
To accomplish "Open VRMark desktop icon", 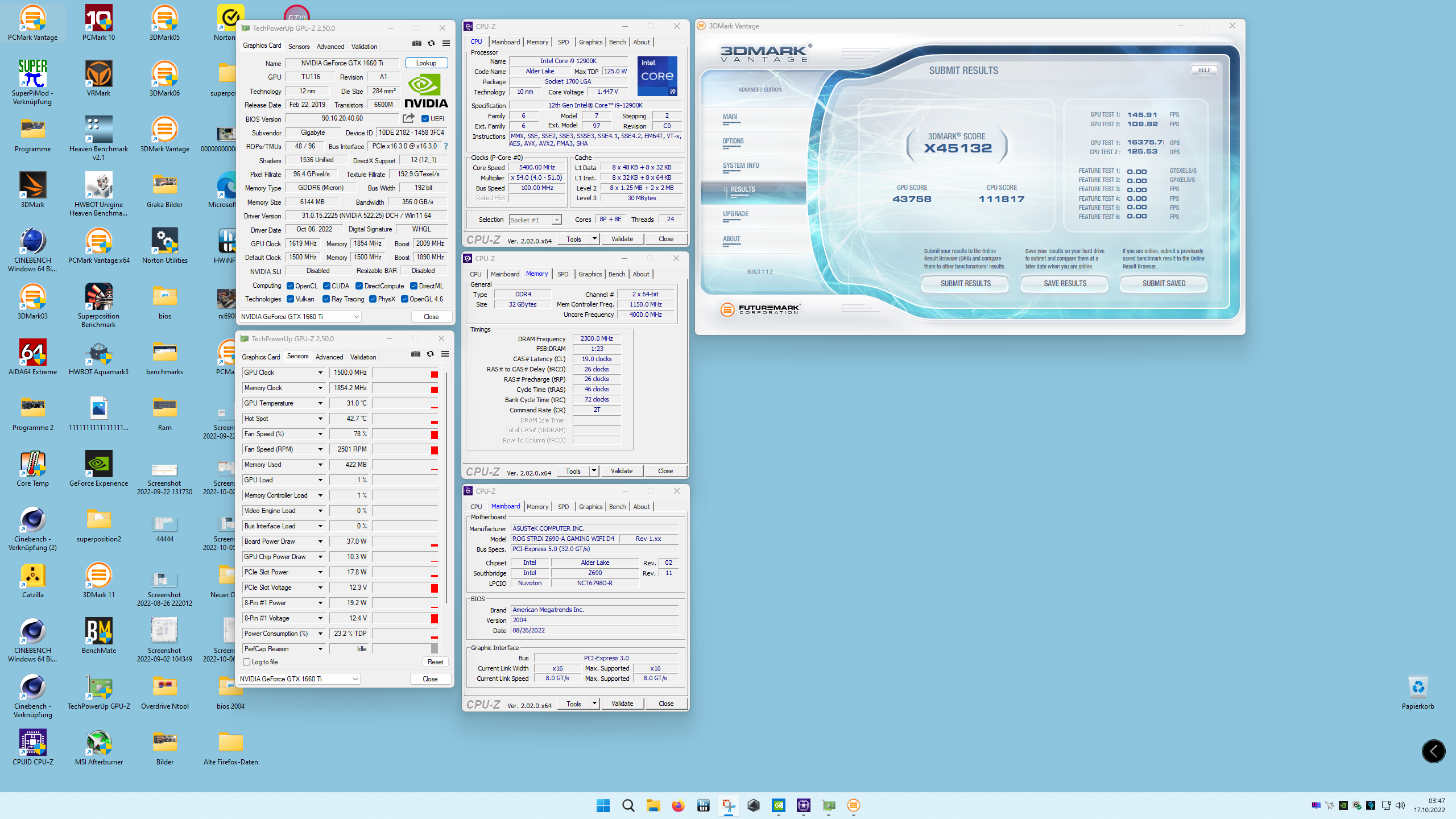I will 99,79.
